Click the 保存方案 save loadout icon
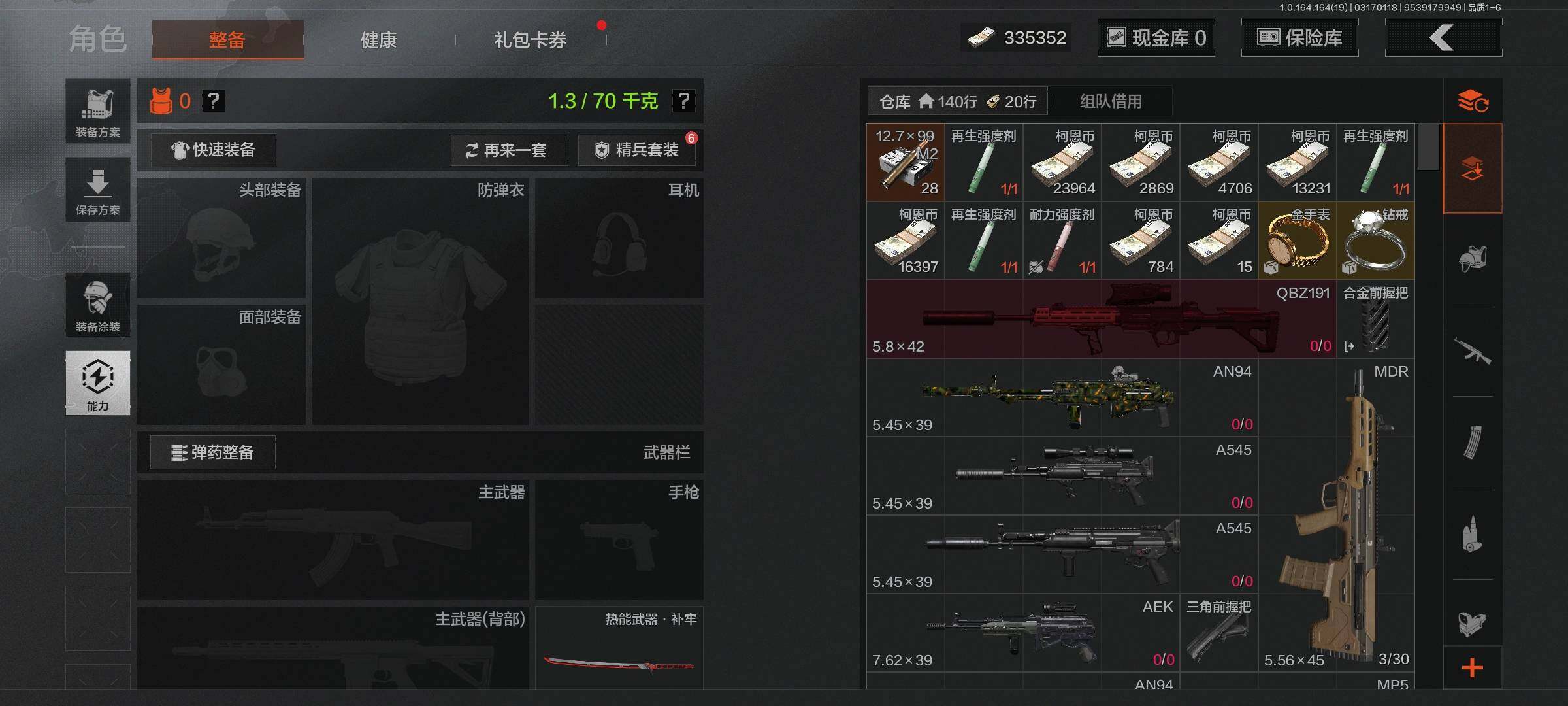Viewport: 1568px width, 706px height. coord(98,190)
